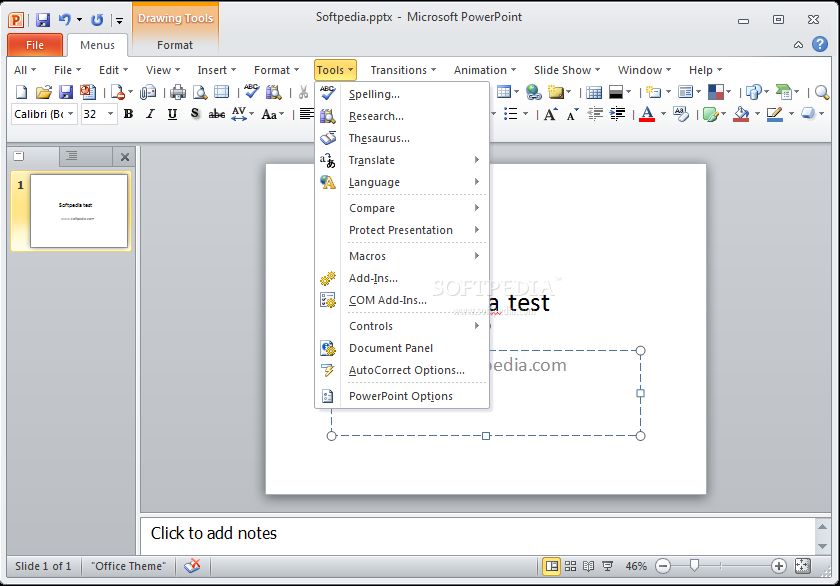The height and width of the screenshot is (586, 840).
Task: Expand Change Case Aa dropdown
Action: (282, 114)
